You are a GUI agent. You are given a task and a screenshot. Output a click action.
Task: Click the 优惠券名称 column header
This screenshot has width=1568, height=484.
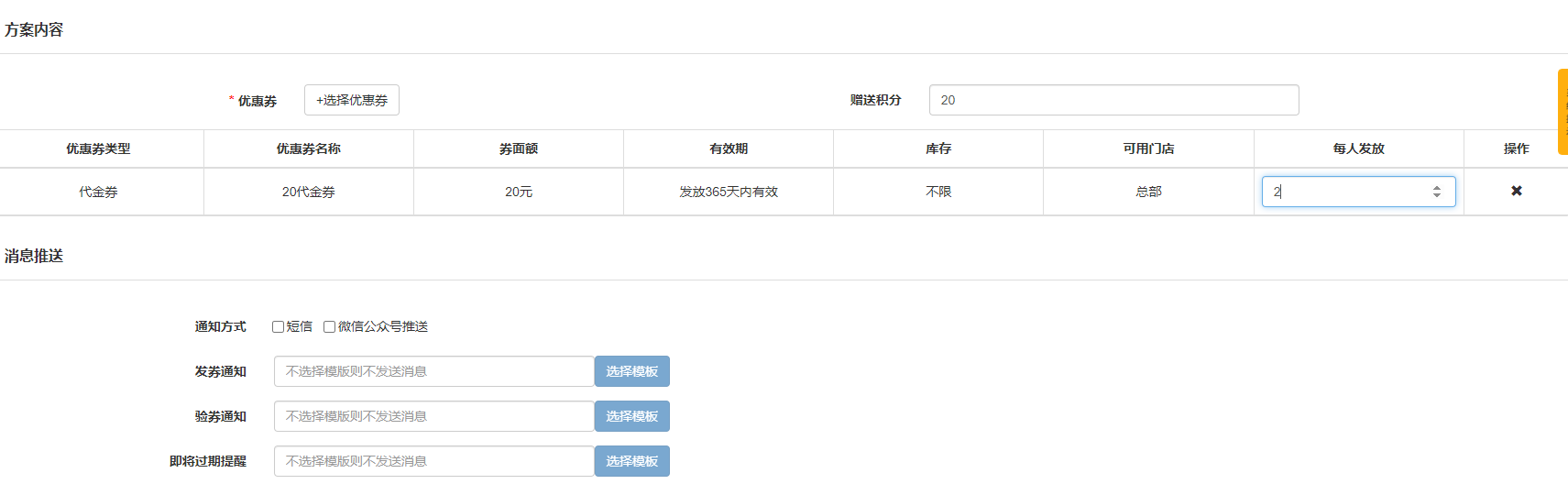[308, 148]
